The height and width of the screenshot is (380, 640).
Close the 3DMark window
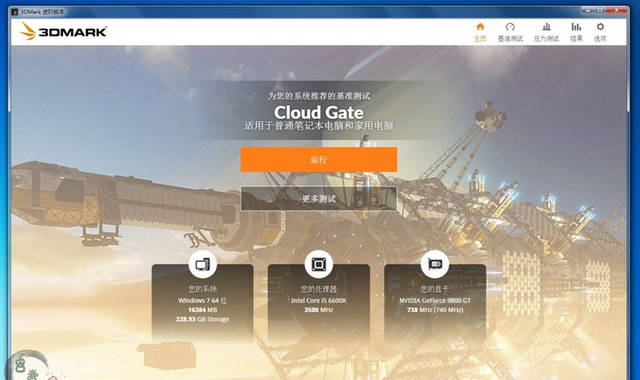617,11
